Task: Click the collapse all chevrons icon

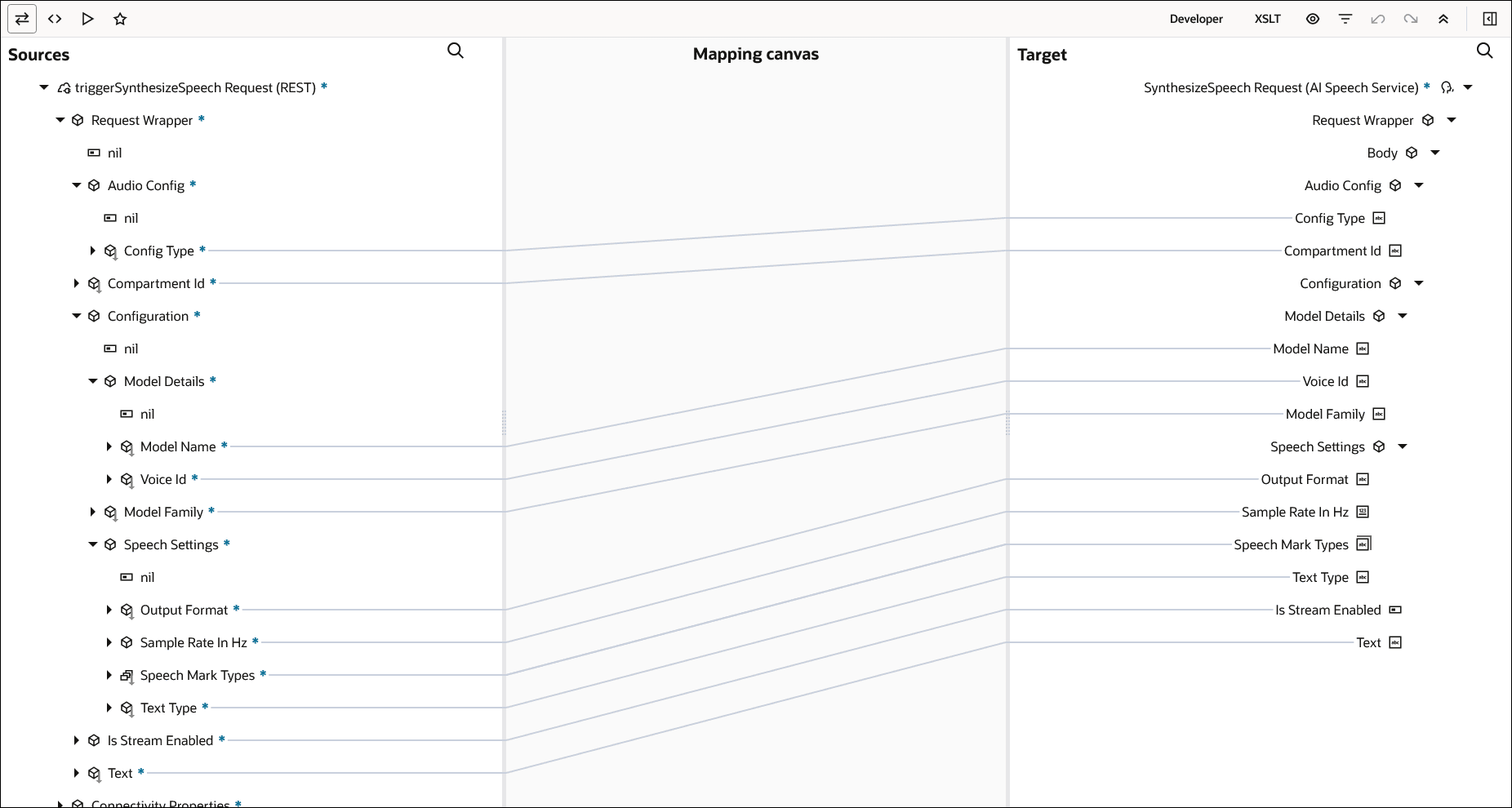Action: coord(1443,19)
